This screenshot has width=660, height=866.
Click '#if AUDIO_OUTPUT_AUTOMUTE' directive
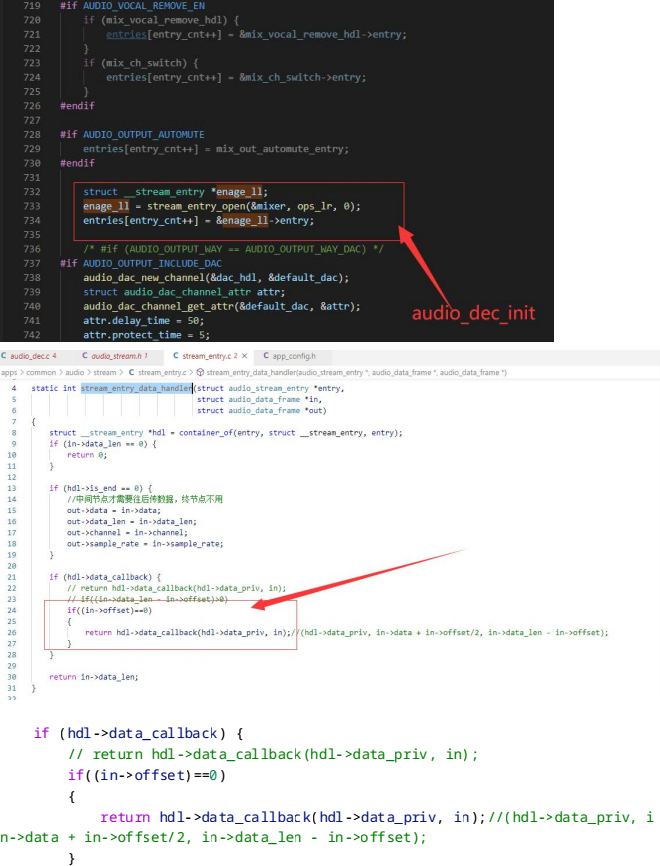pos(132,134)
